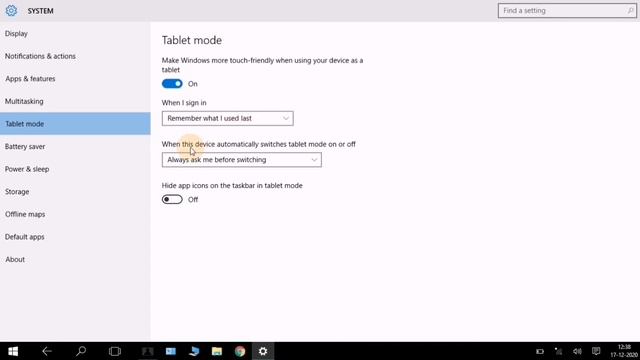Click the battery icon in system tray

pos(540,351)
